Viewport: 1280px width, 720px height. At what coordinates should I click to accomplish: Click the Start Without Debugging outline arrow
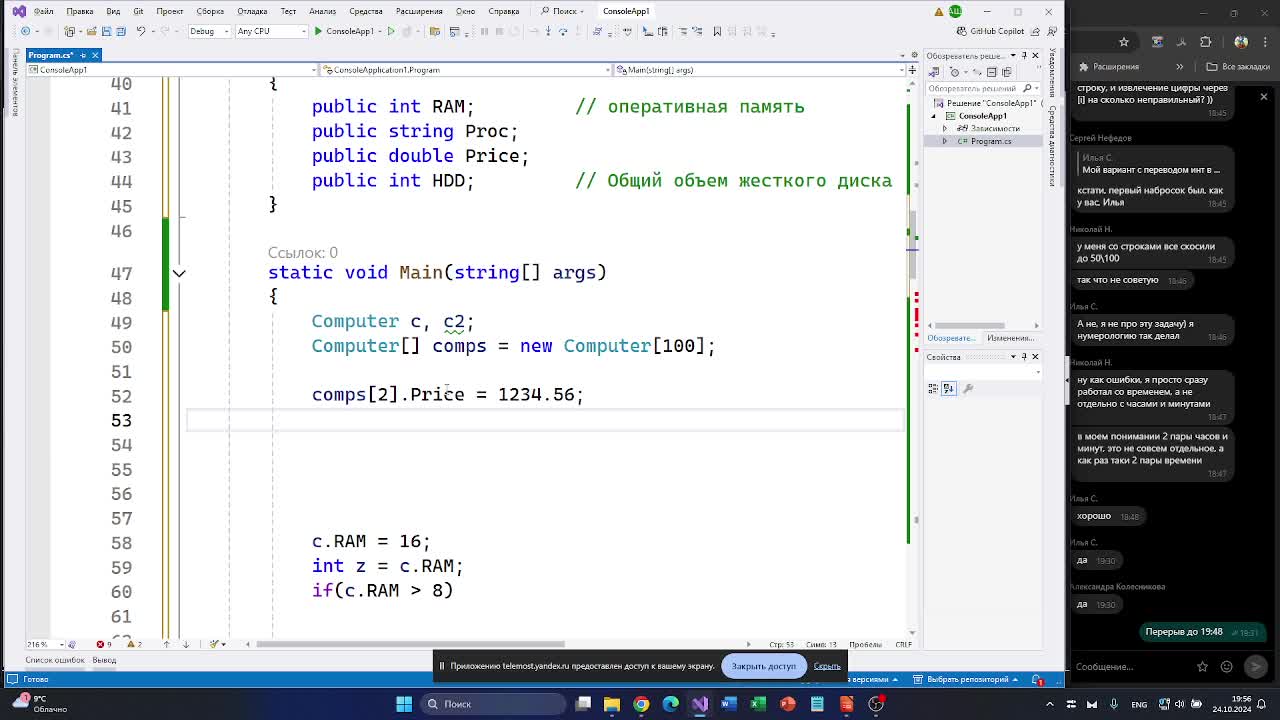tap(391, 31)
